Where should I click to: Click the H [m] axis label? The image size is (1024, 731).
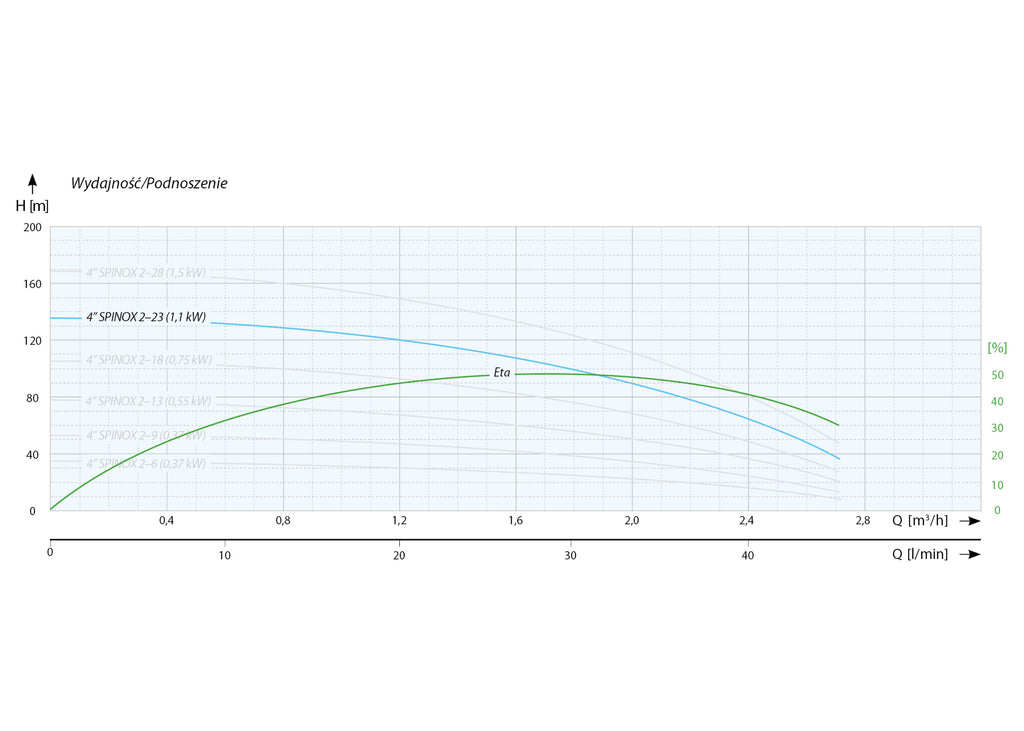[x=32, y=206]
